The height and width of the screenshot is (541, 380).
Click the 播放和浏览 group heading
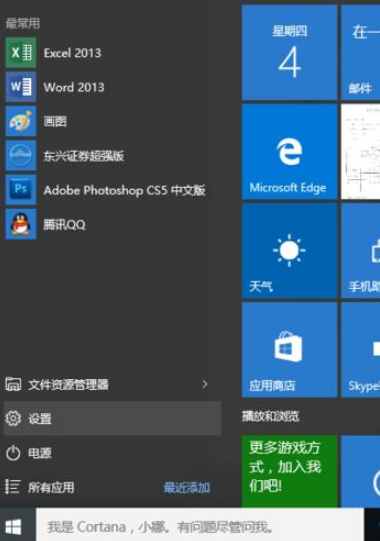point(271,416)
